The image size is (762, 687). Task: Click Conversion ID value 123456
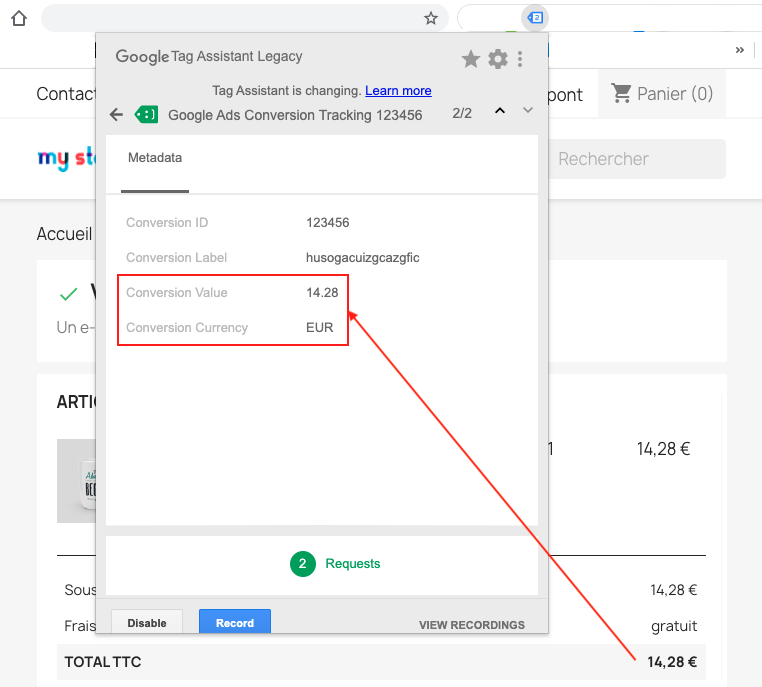pyautogui.click(x=328, y=223)
